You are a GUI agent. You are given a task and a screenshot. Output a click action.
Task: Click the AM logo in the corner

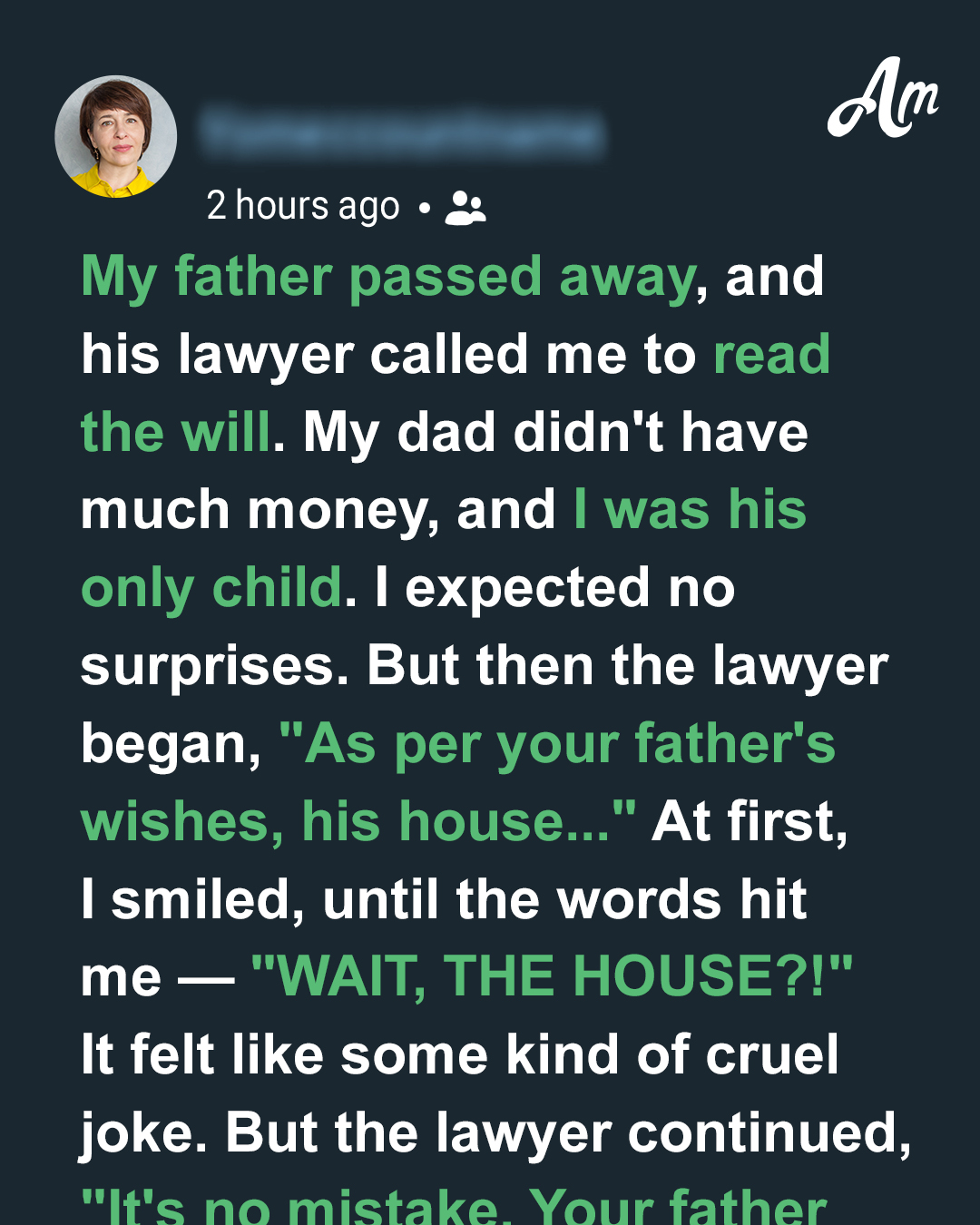point(881,99)
